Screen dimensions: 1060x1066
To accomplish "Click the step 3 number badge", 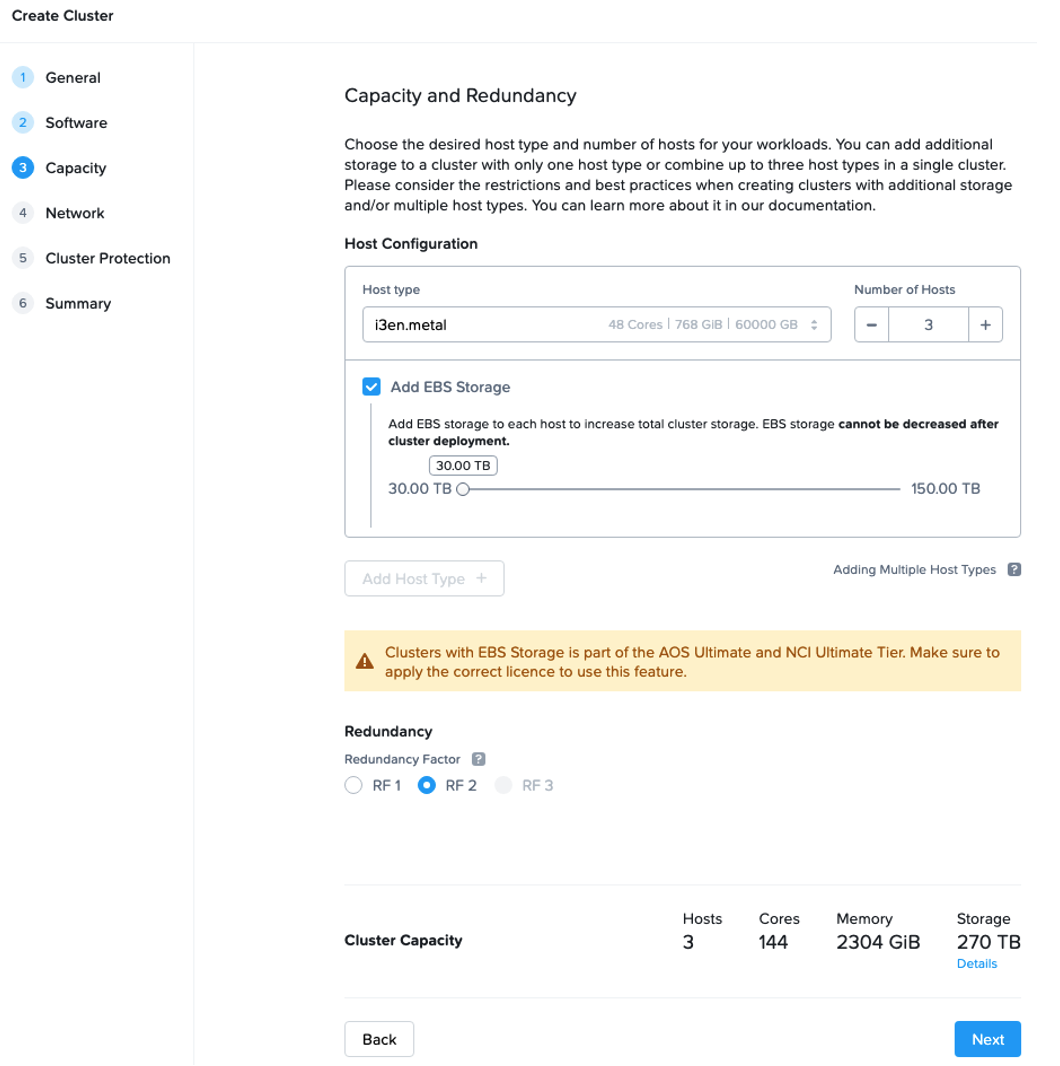I will click(x=22, y=168).
